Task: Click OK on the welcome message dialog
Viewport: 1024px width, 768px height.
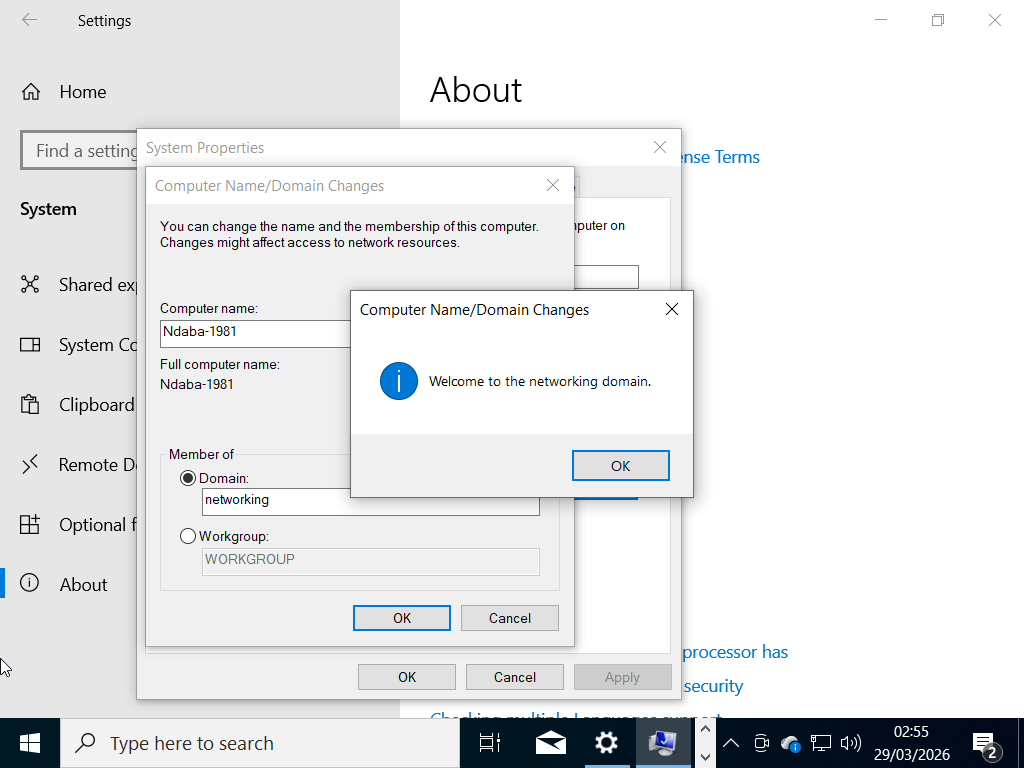Action: point(620,466)
